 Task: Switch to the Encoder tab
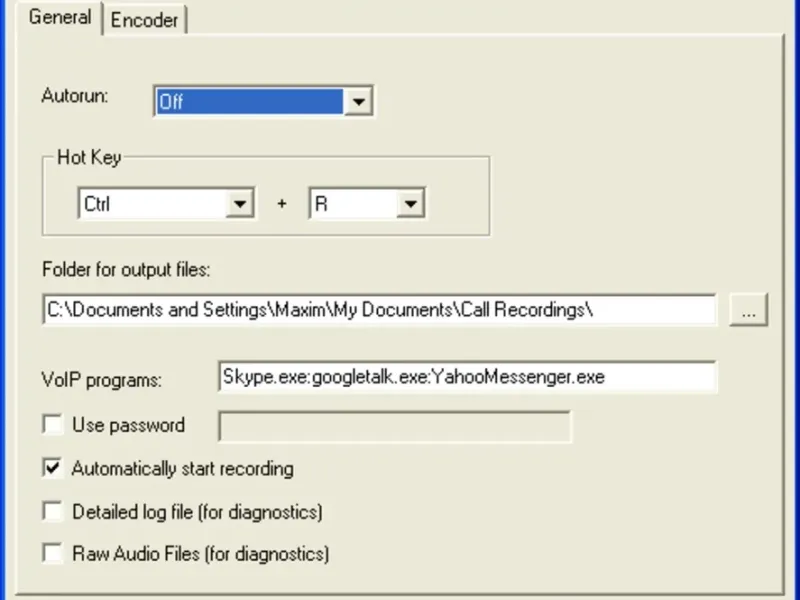tap(145, 20)
